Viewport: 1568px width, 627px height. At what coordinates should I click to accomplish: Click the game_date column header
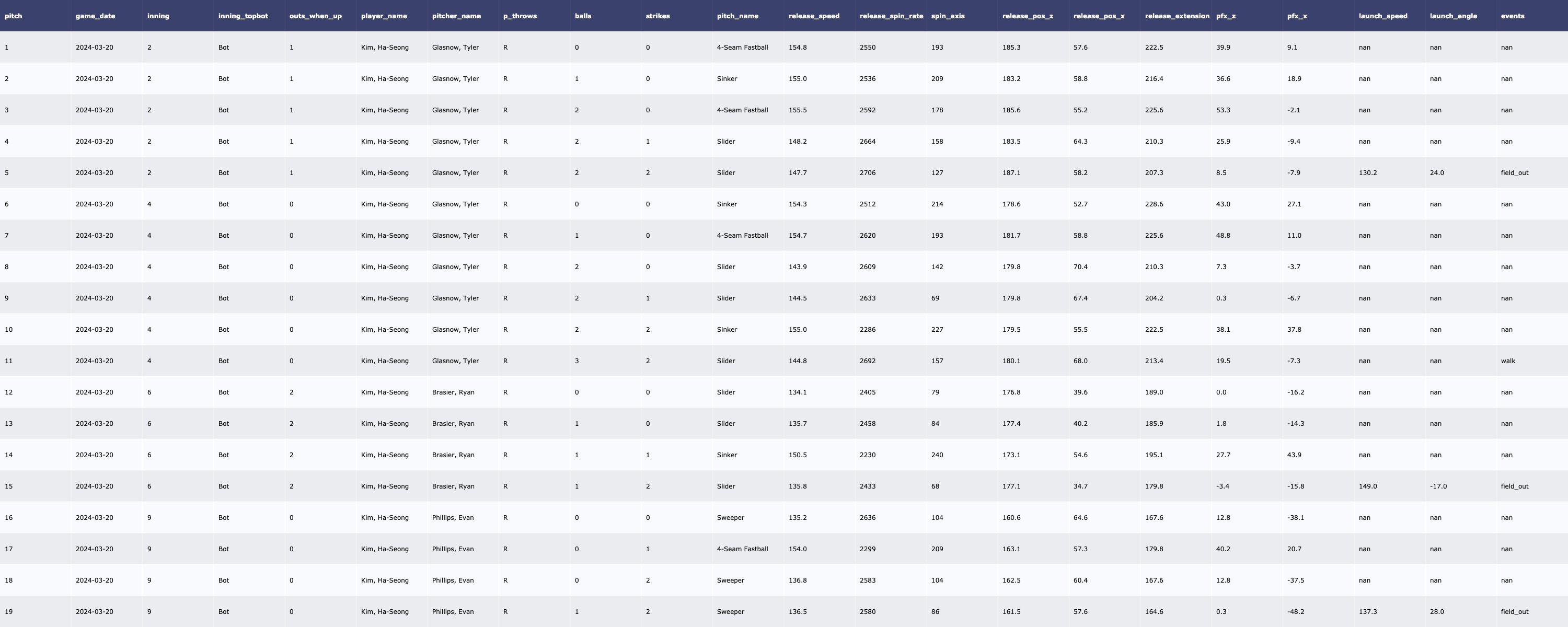(x=95, y=16)
